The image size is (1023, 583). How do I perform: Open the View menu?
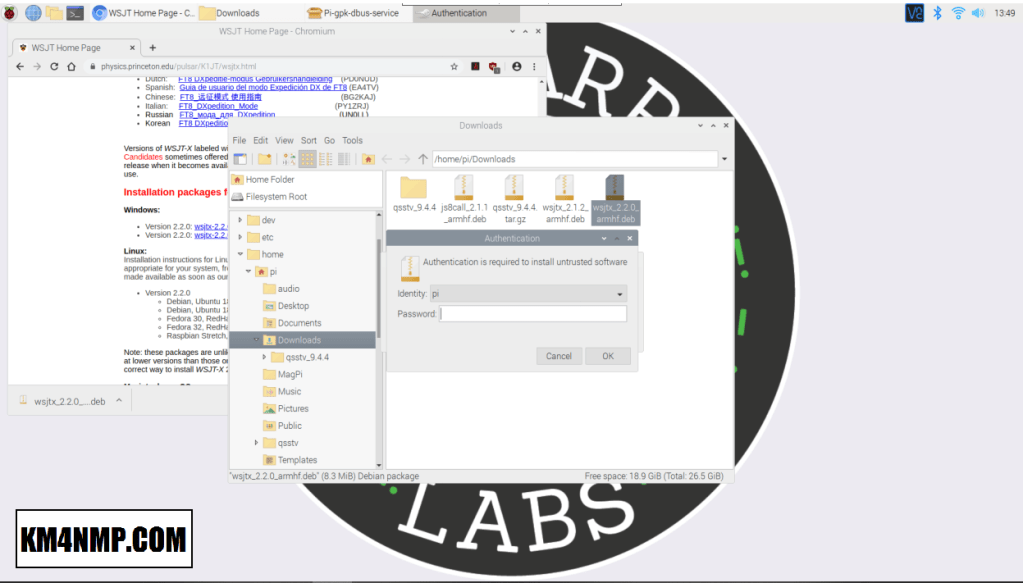[284, 141]
